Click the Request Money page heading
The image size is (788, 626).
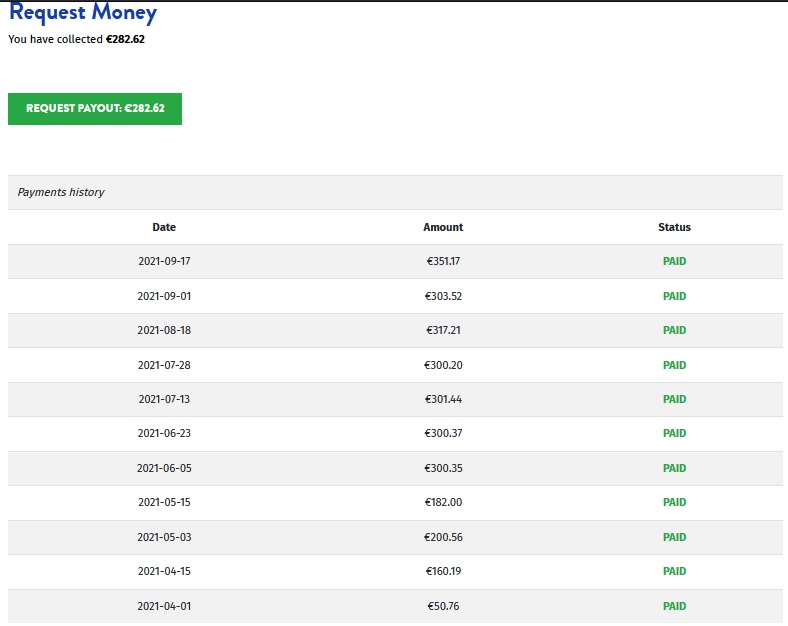(83, 14)
